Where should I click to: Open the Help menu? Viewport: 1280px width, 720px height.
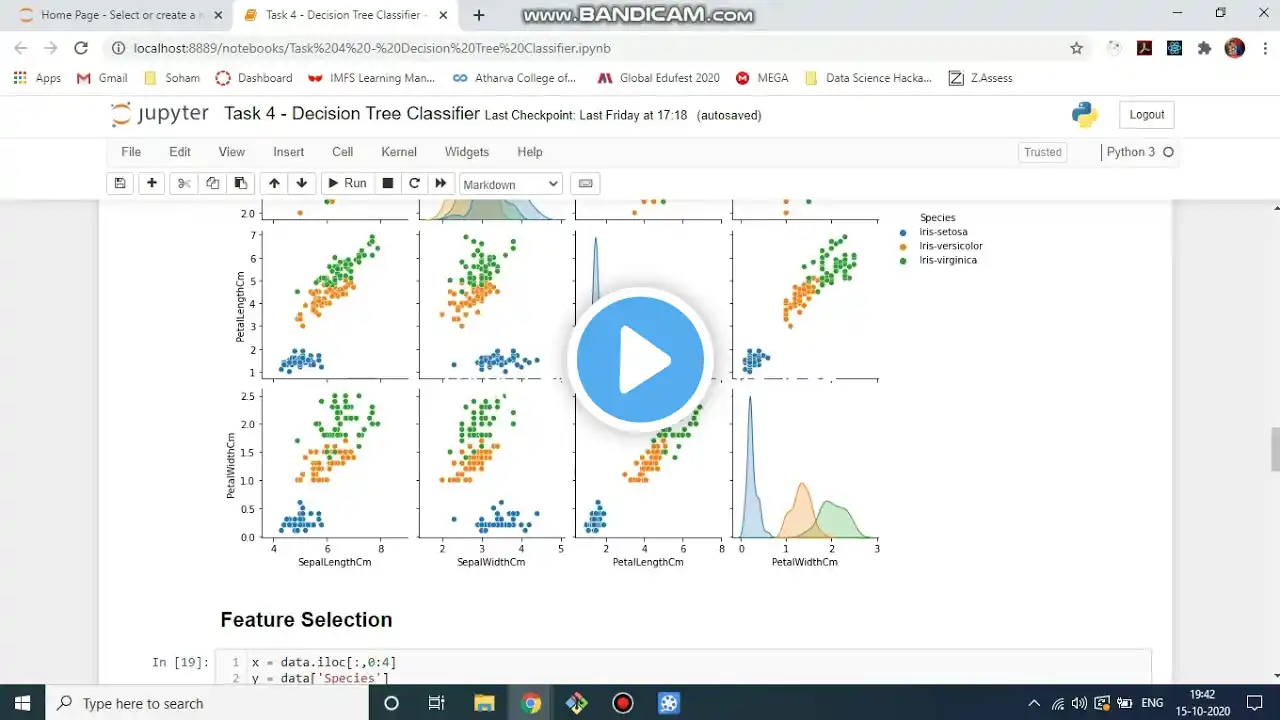coord(530,152)
